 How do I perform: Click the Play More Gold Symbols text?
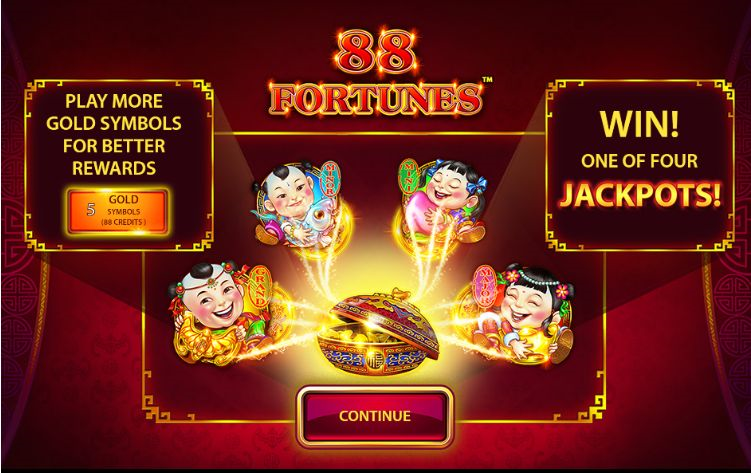[114, 135]
